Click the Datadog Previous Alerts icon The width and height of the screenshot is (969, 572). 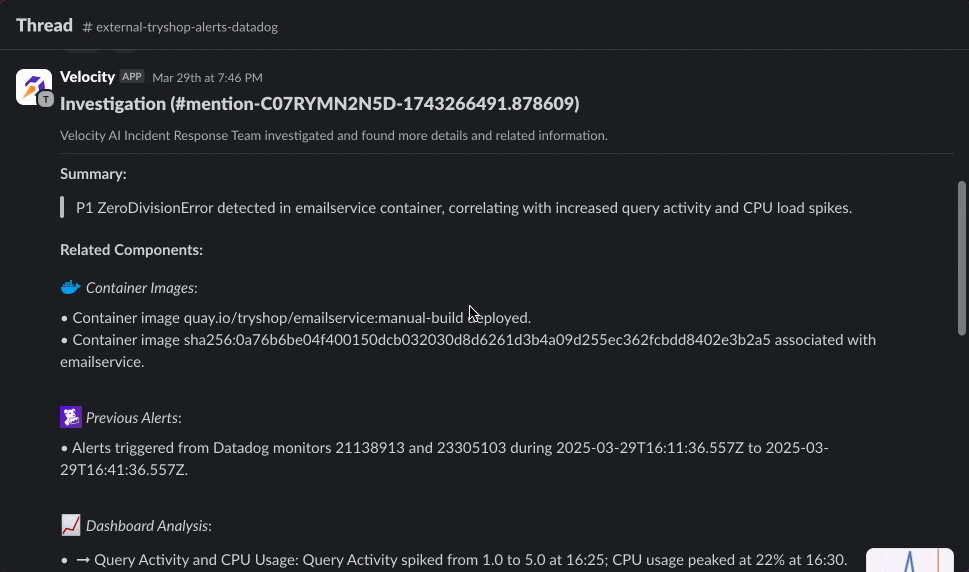(70, 417)
